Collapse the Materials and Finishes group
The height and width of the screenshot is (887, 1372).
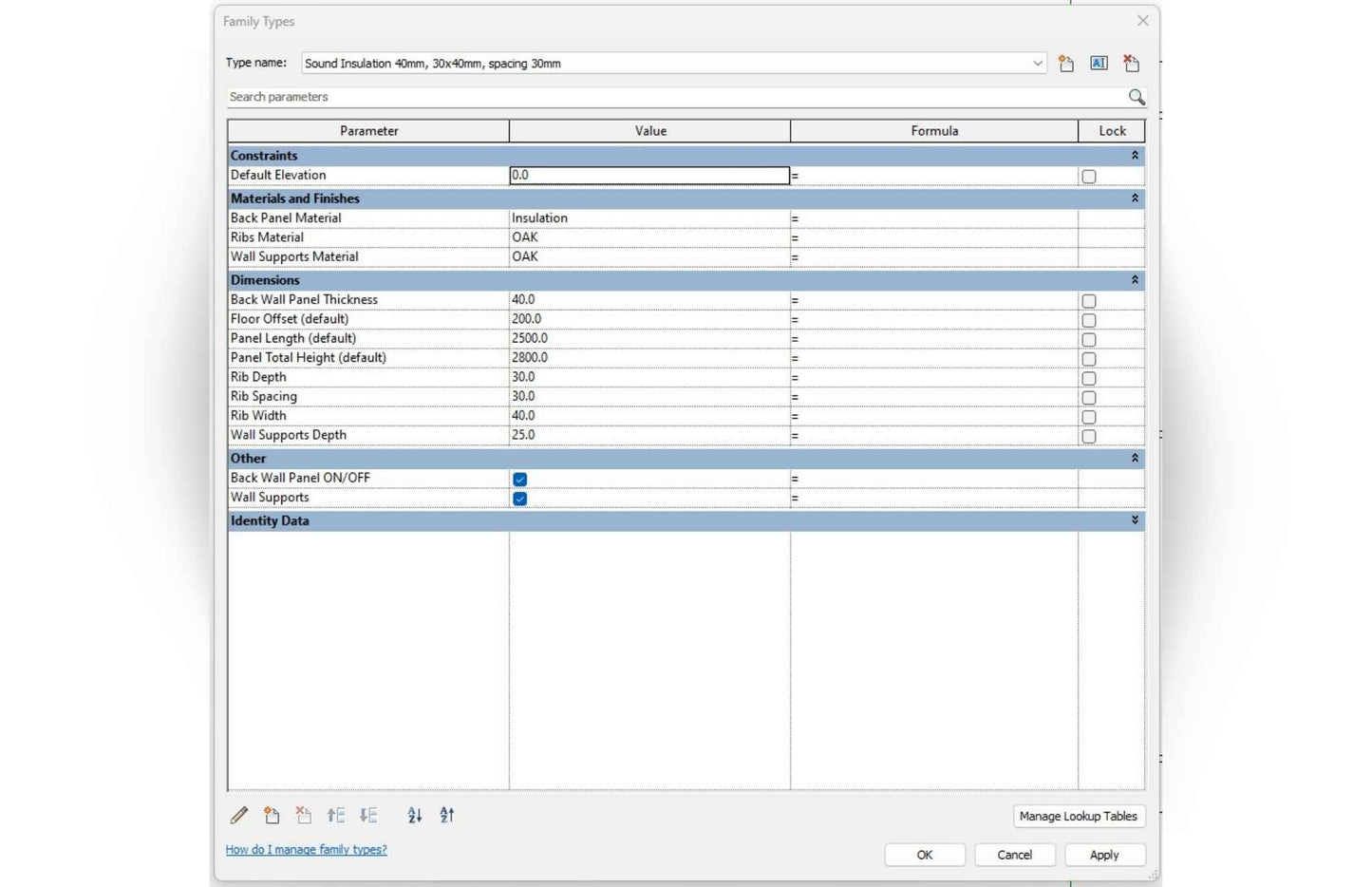1134,198
